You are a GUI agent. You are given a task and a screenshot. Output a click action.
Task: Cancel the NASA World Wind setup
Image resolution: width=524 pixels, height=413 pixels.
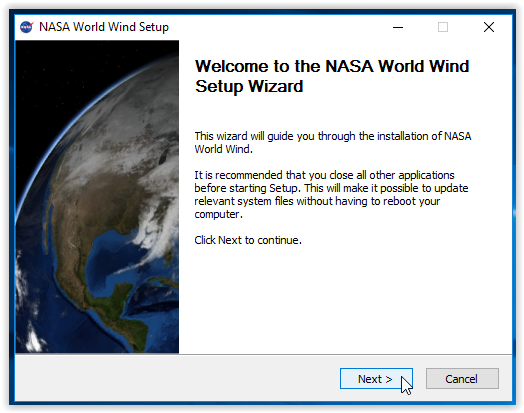pos(462,379)
